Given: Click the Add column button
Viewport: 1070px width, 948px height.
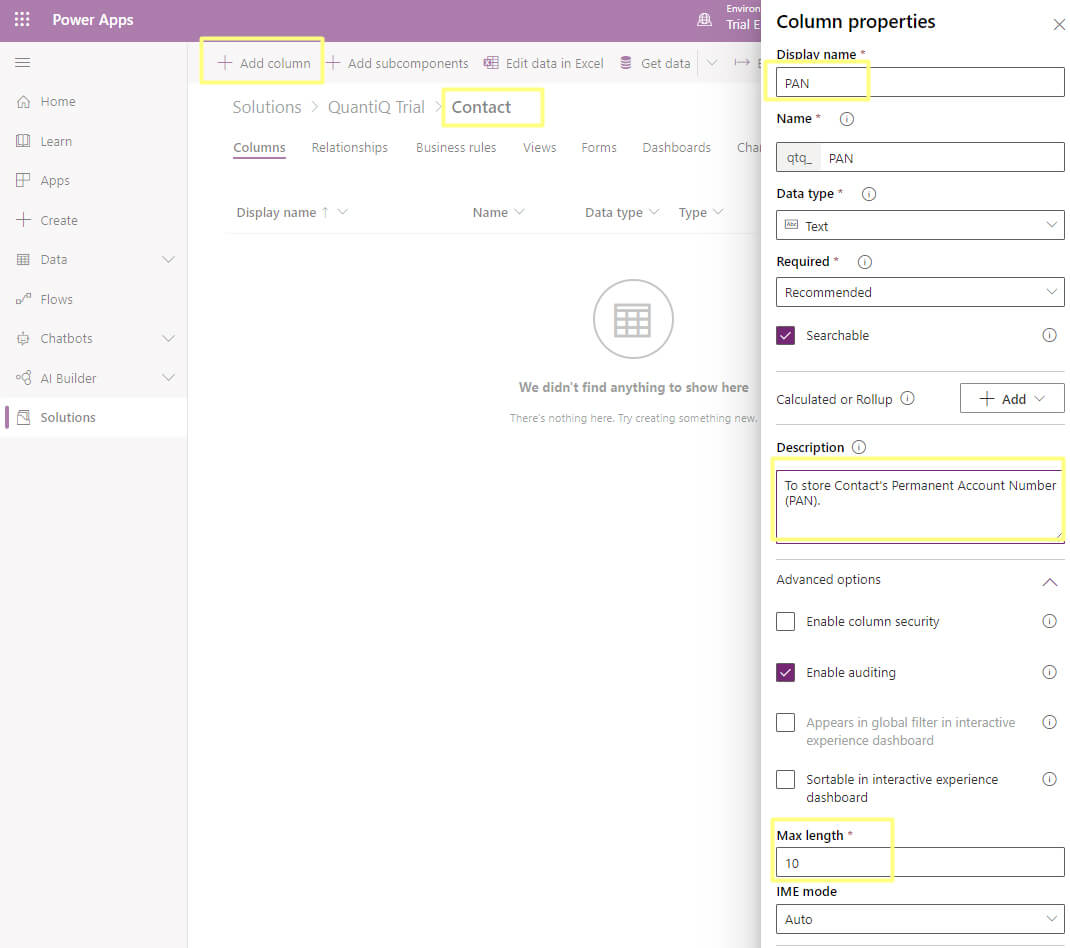Looking at the screenshot, I should click(261, 62).
